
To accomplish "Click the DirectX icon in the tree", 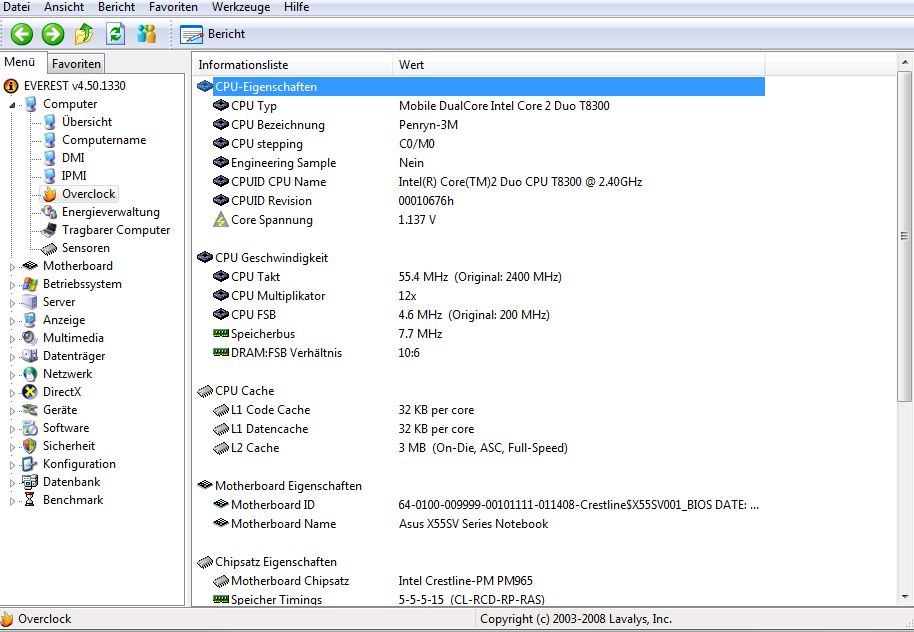I will point(30,392).
